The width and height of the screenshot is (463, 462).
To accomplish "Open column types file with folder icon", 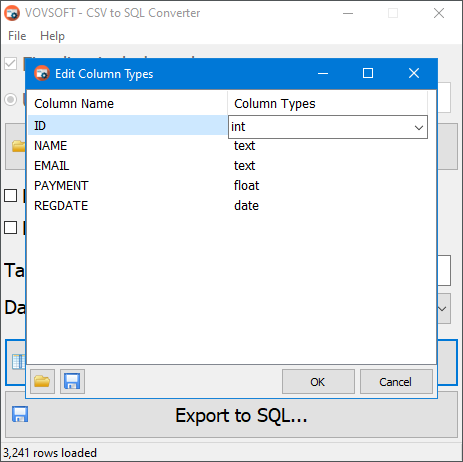I will 42,381.
